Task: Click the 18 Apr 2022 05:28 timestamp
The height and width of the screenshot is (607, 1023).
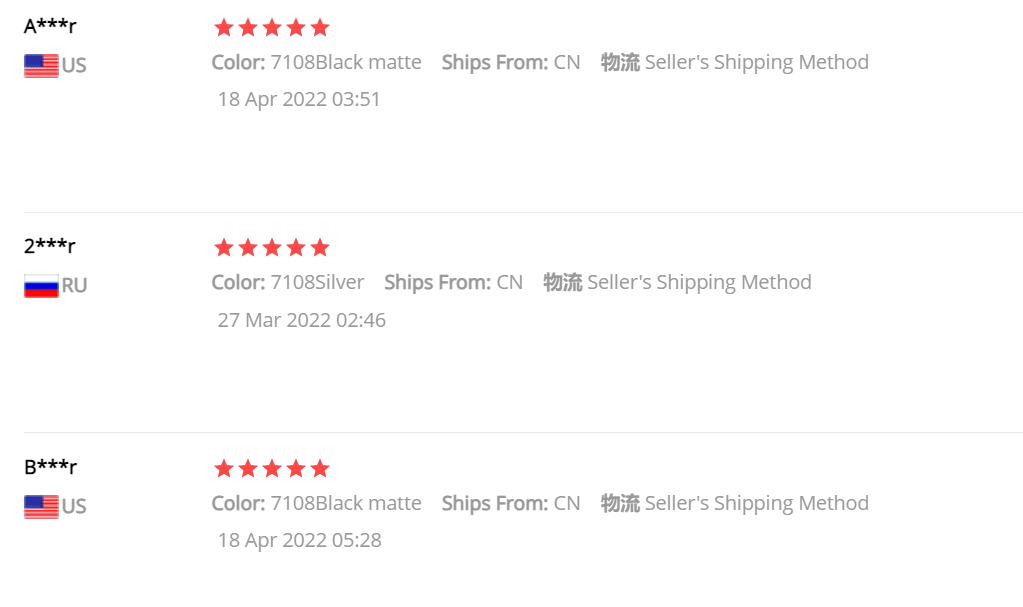Action: pyautogui.click(x=299, y=541)
